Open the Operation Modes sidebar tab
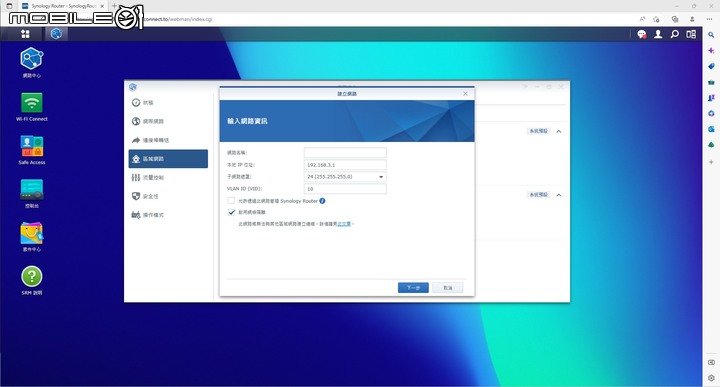Image resolution: width=720 pixels, height=387 pixels. 168,215
